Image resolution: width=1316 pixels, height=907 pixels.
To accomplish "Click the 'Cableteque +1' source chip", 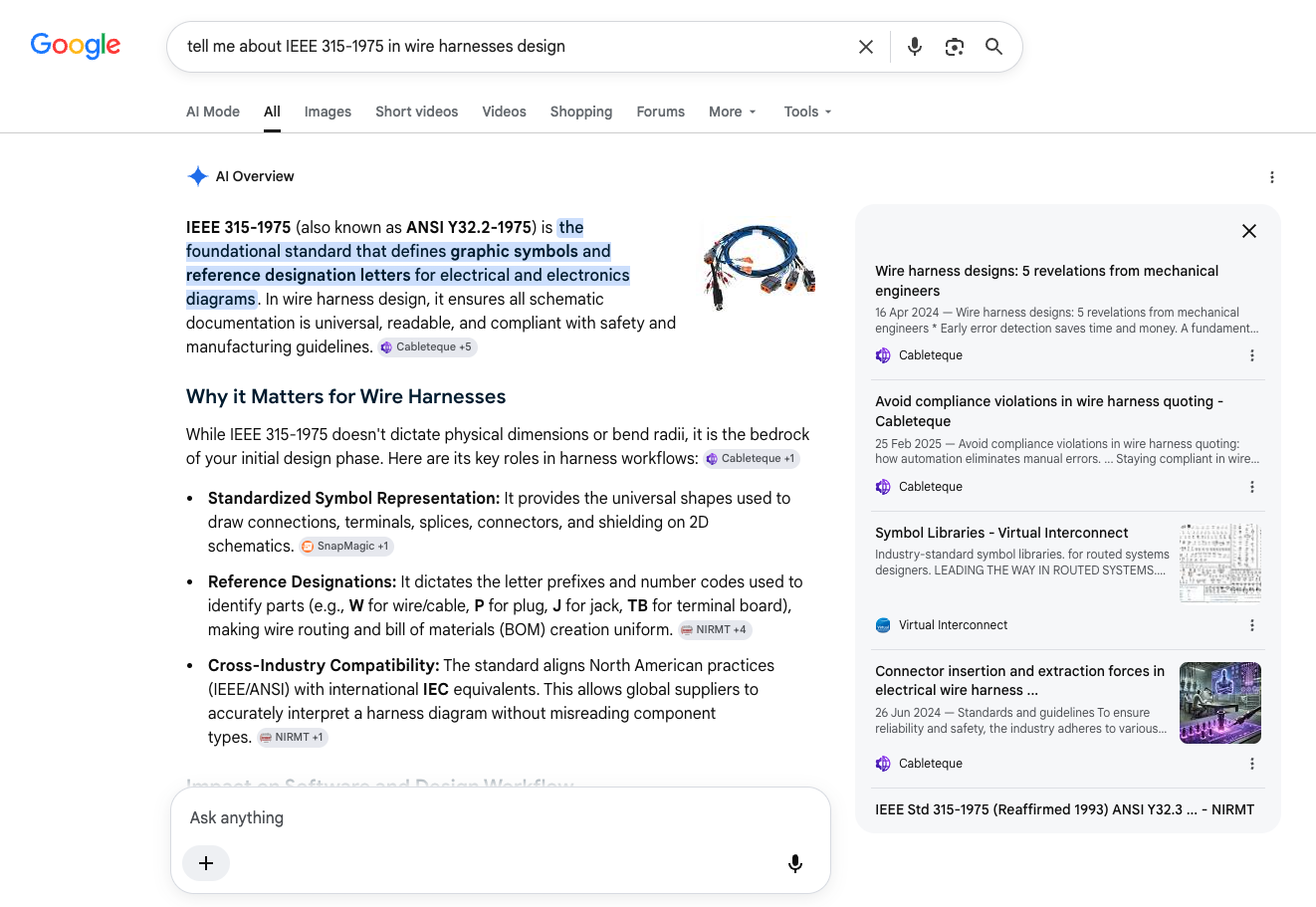I will [x=752, y=459].
